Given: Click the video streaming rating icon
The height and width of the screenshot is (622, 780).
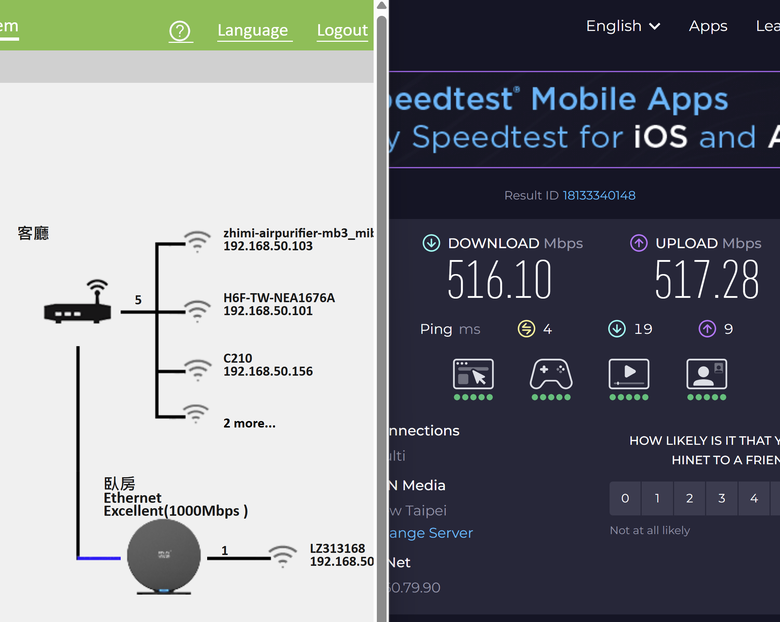Looking at the screenshot, I should click(629, 374).
